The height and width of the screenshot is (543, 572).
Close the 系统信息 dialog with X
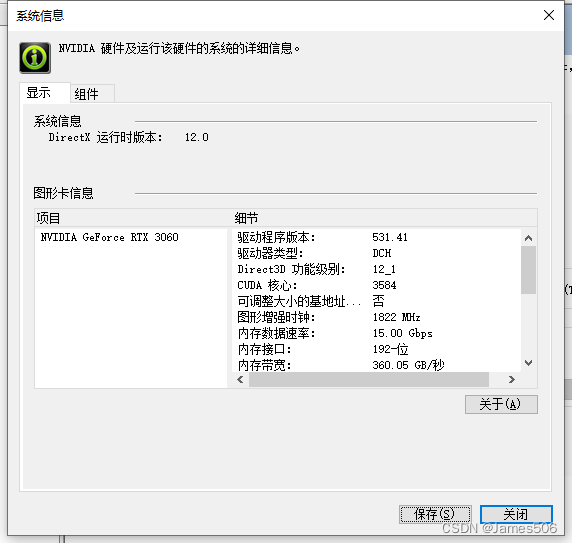coord(549,15)
